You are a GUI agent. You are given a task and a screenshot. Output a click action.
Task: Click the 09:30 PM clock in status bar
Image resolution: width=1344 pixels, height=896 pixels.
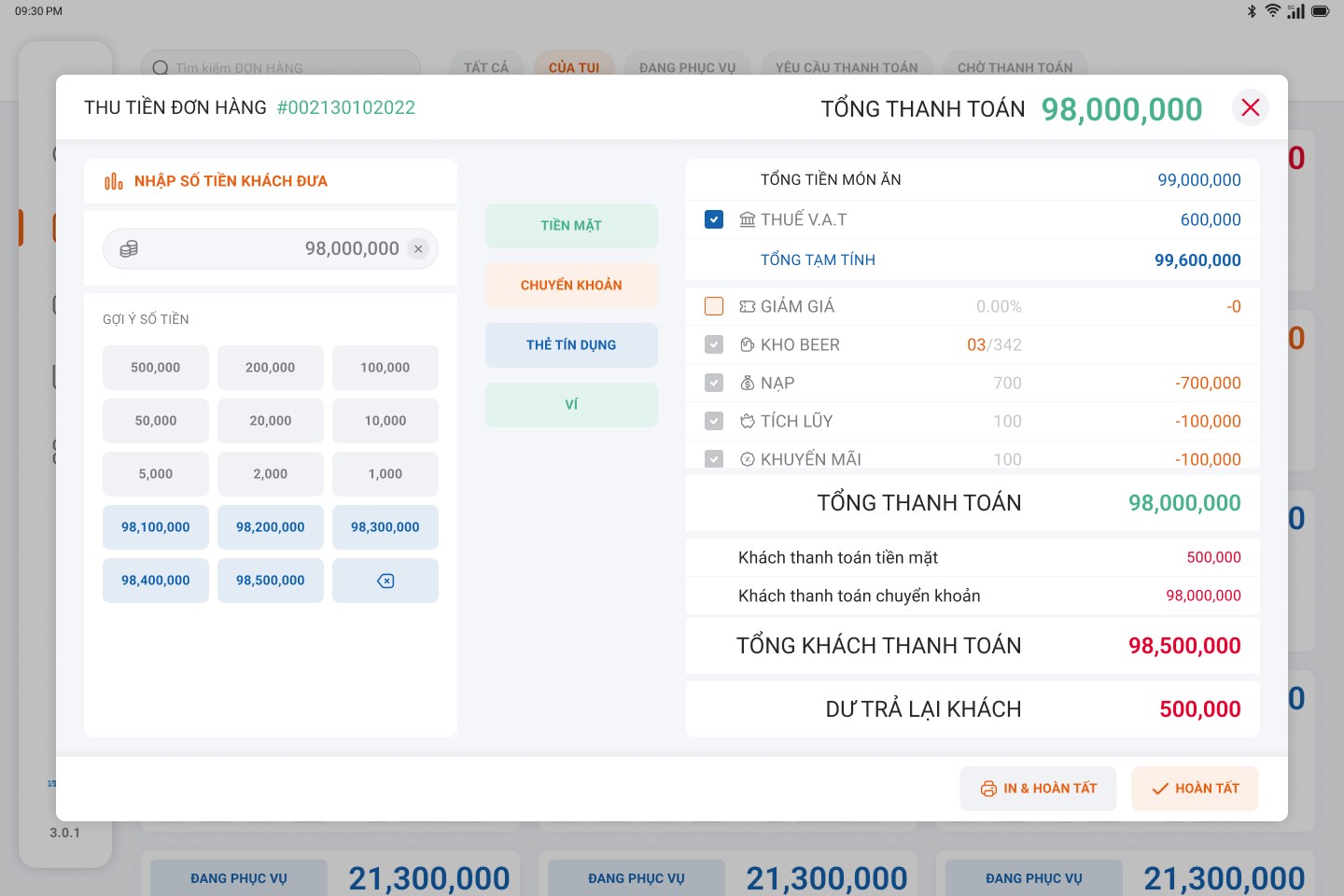[x=39, y=11]
